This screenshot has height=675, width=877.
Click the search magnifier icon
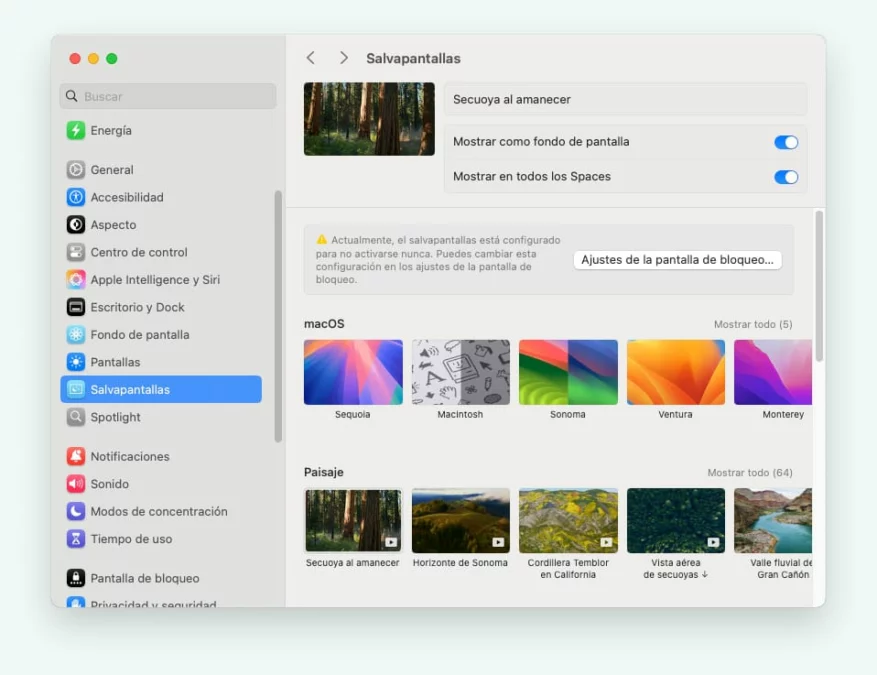coord(72,96)
